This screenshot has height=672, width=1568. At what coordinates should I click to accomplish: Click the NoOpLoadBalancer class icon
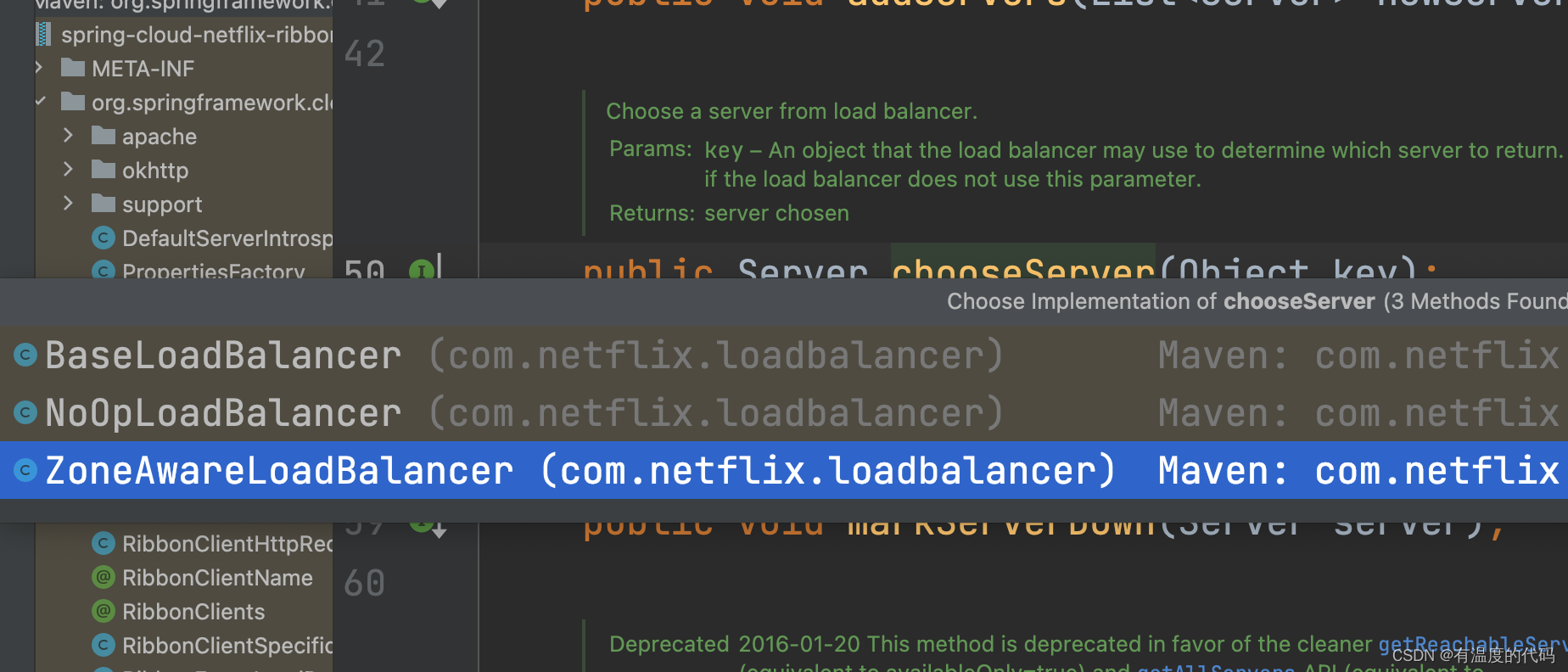25,412
